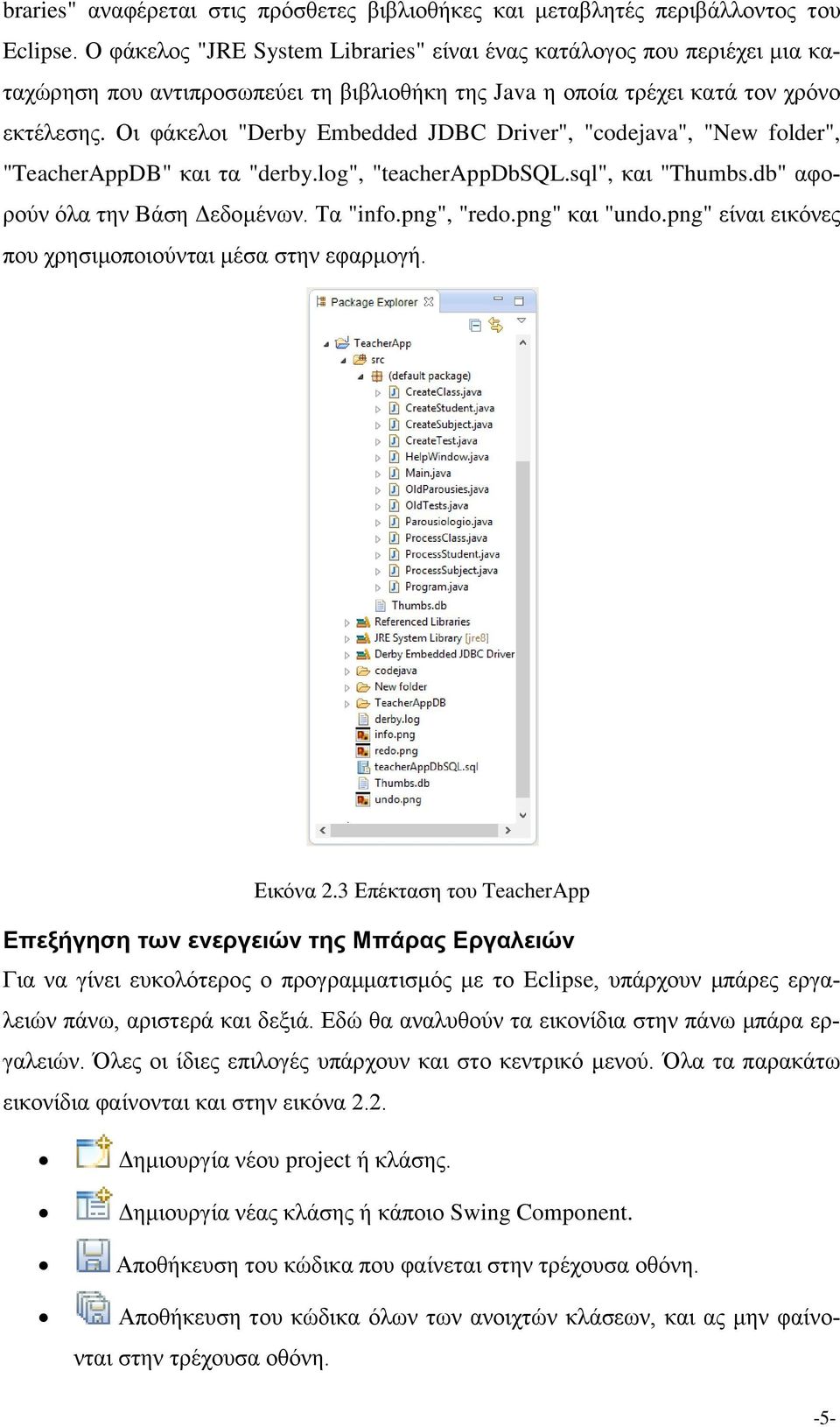840x1427 pixels.
Task: Click the src source folder icon
Action: click(x=360, y=360)
